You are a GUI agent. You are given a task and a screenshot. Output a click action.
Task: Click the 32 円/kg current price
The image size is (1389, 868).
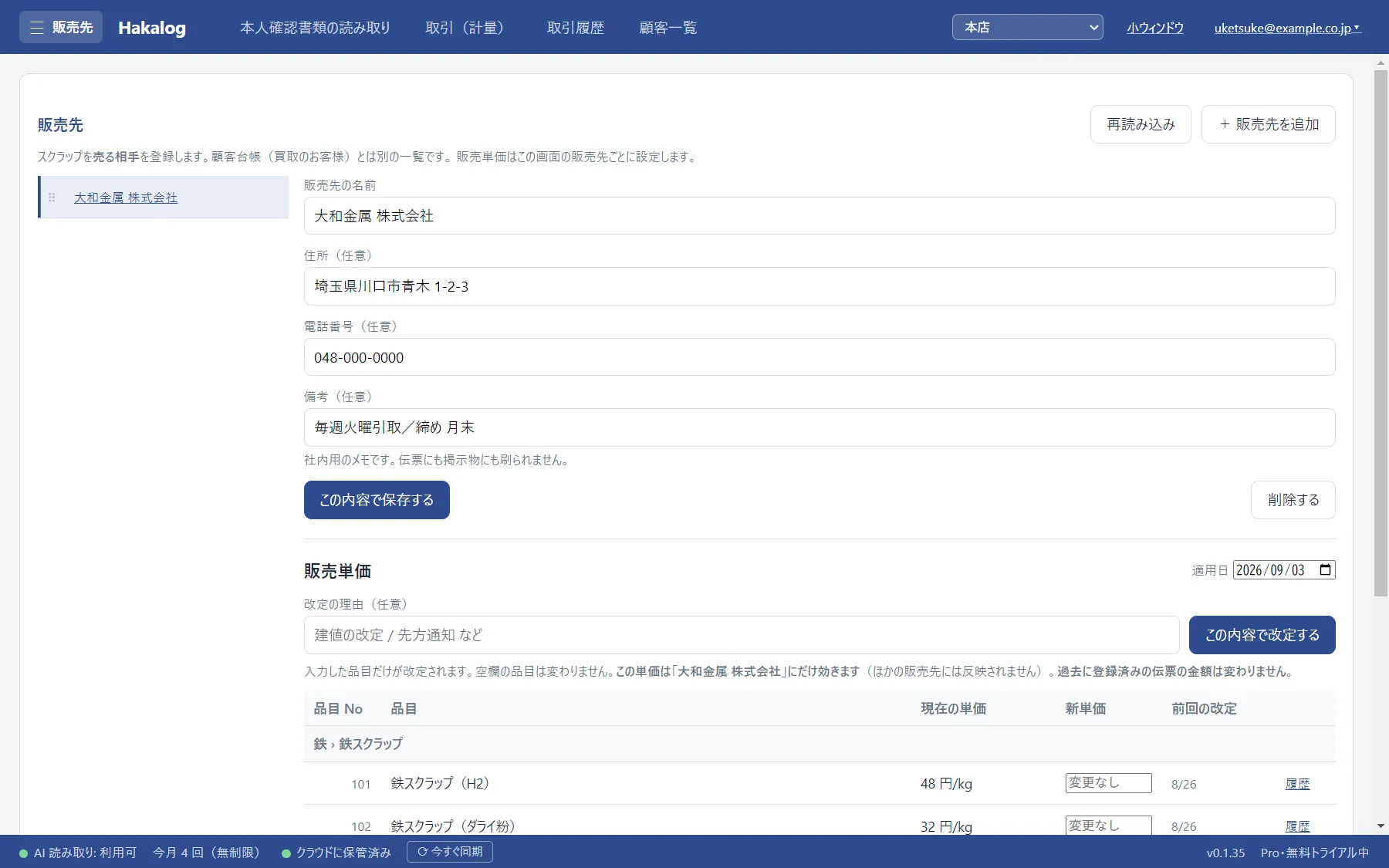(x=946, y=826)
